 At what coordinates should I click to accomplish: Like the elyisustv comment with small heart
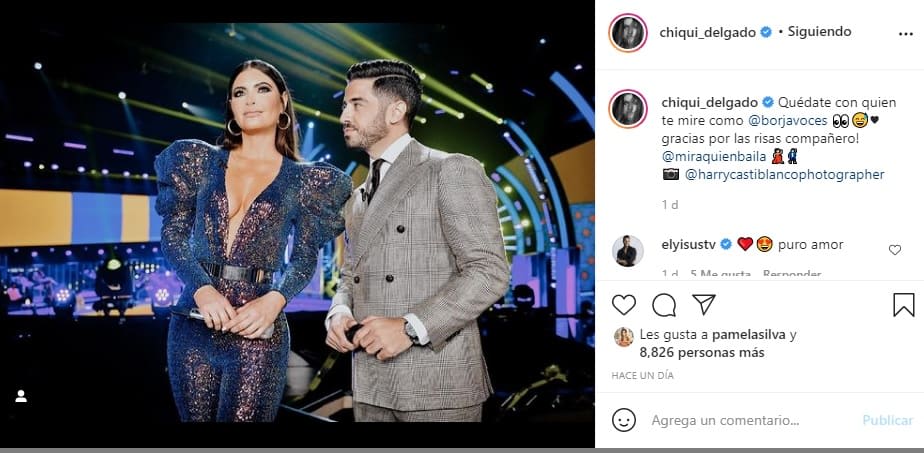click(895, 250)
